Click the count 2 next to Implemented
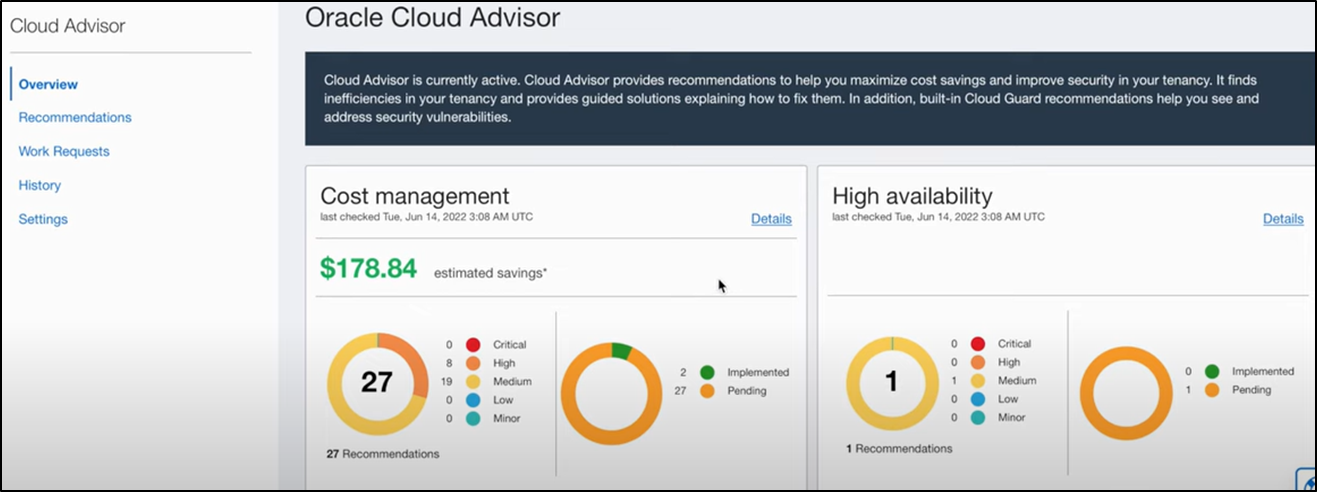This screenshot has height=492, width=1317. click(684, 372)
